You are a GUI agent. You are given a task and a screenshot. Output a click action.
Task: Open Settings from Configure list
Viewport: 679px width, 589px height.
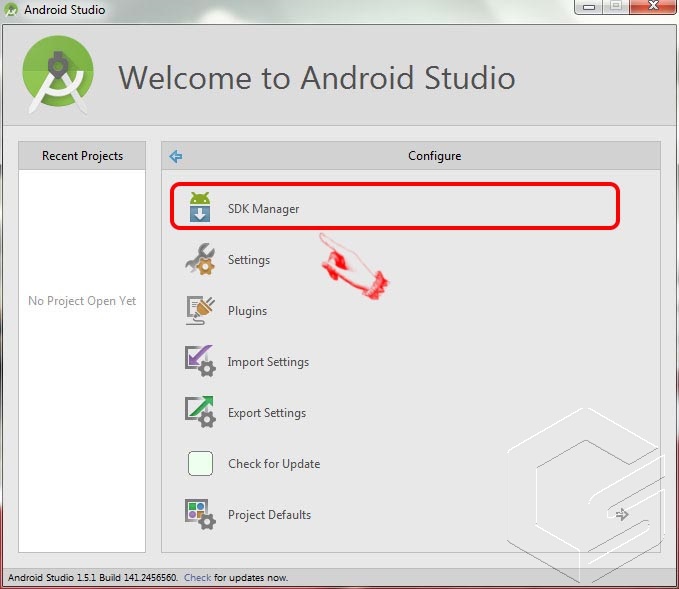click(x=249, y=260)
